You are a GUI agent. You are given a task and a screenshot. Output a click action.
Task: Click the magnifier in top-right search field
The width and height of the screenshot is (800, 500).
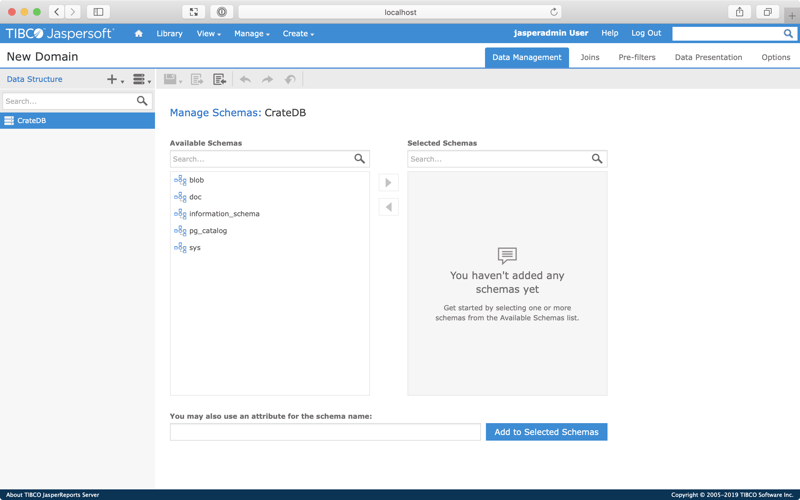[x=788, y=34]
